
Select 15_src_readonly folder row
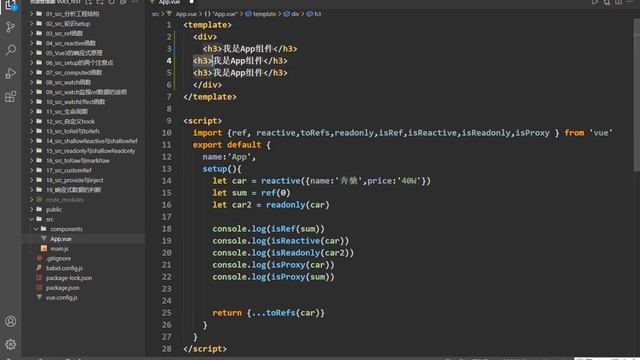(x=83, y=151)
